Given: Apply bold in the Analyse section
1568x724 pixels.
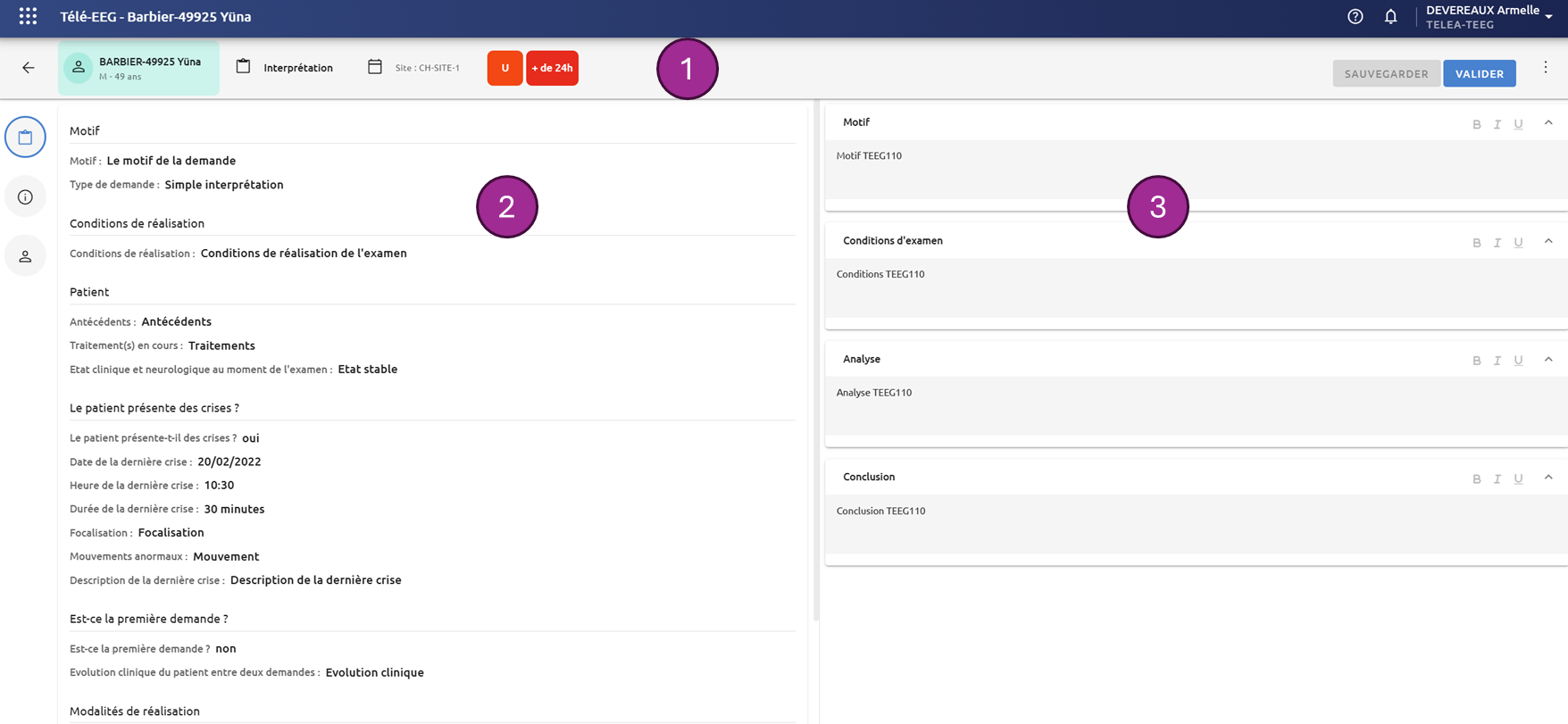Looking at the screenshot, I should click(1477, 361).
